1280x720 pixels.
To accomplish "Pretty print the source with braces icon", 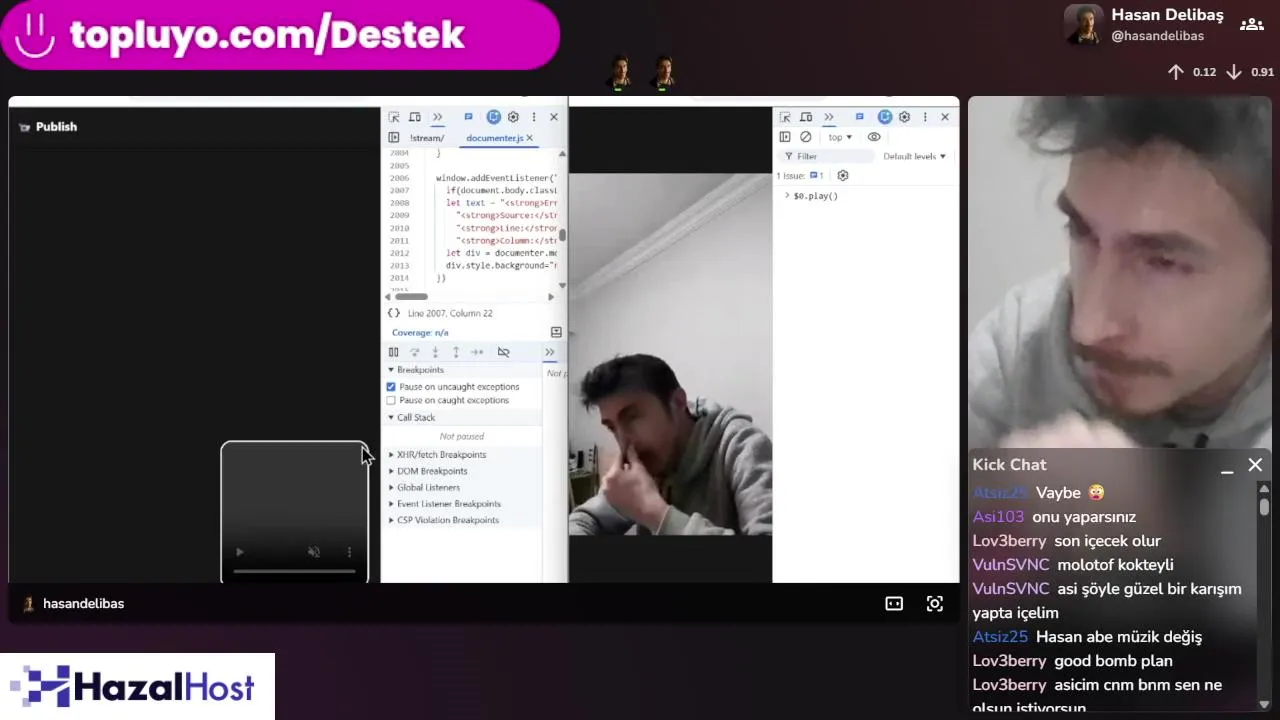I will (394, 313).
